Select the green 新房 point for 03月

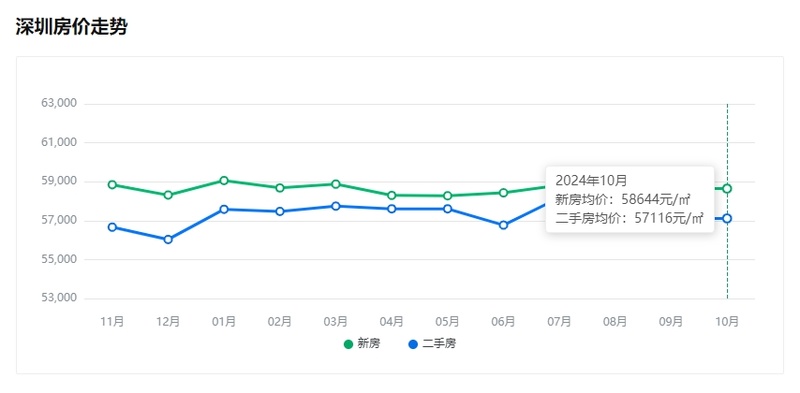click(x=336, y=184)
